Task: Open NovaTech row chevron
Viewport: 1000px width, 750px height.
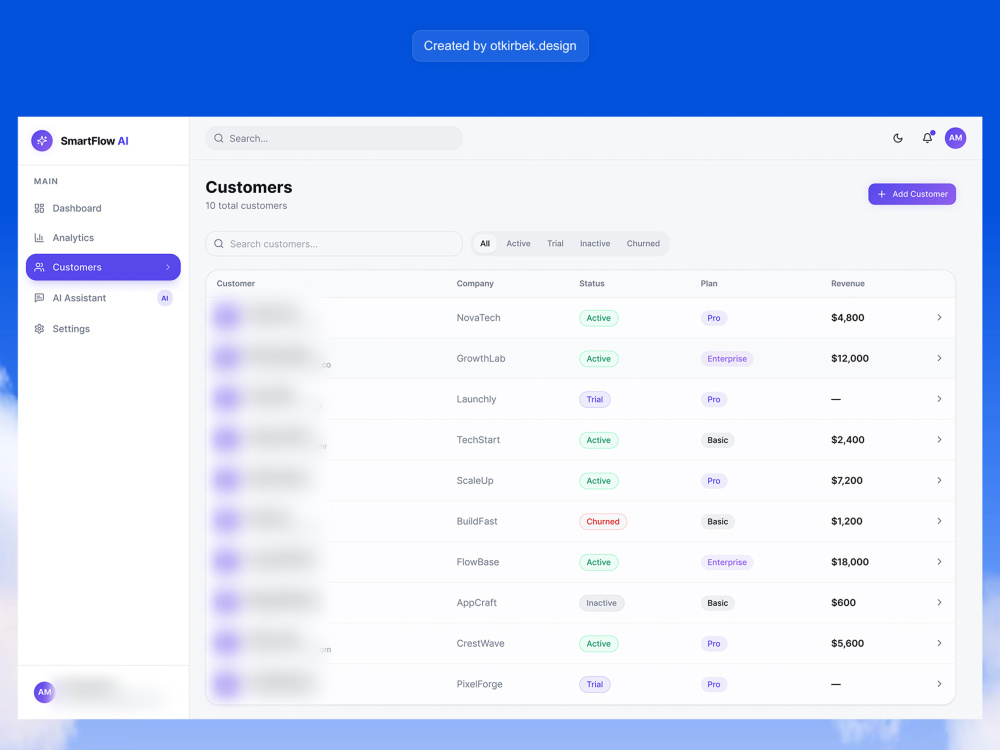Action: click(x=939, y=318)
